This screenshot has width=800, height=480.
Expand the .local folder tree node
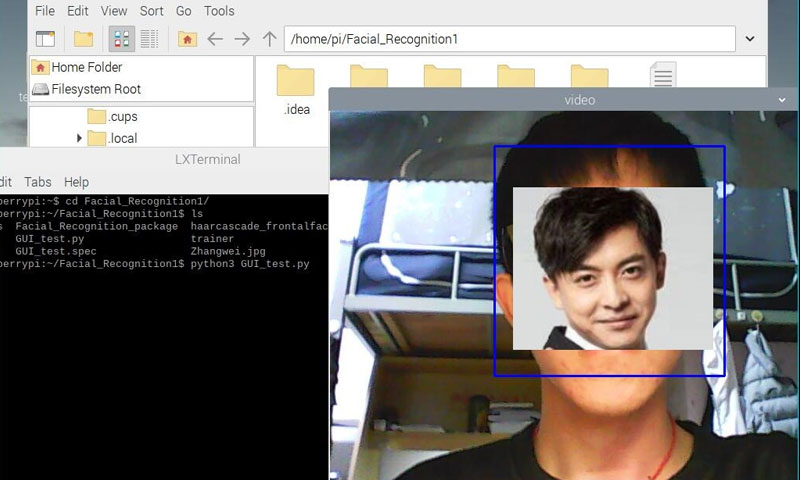click(x=79, y=138)
